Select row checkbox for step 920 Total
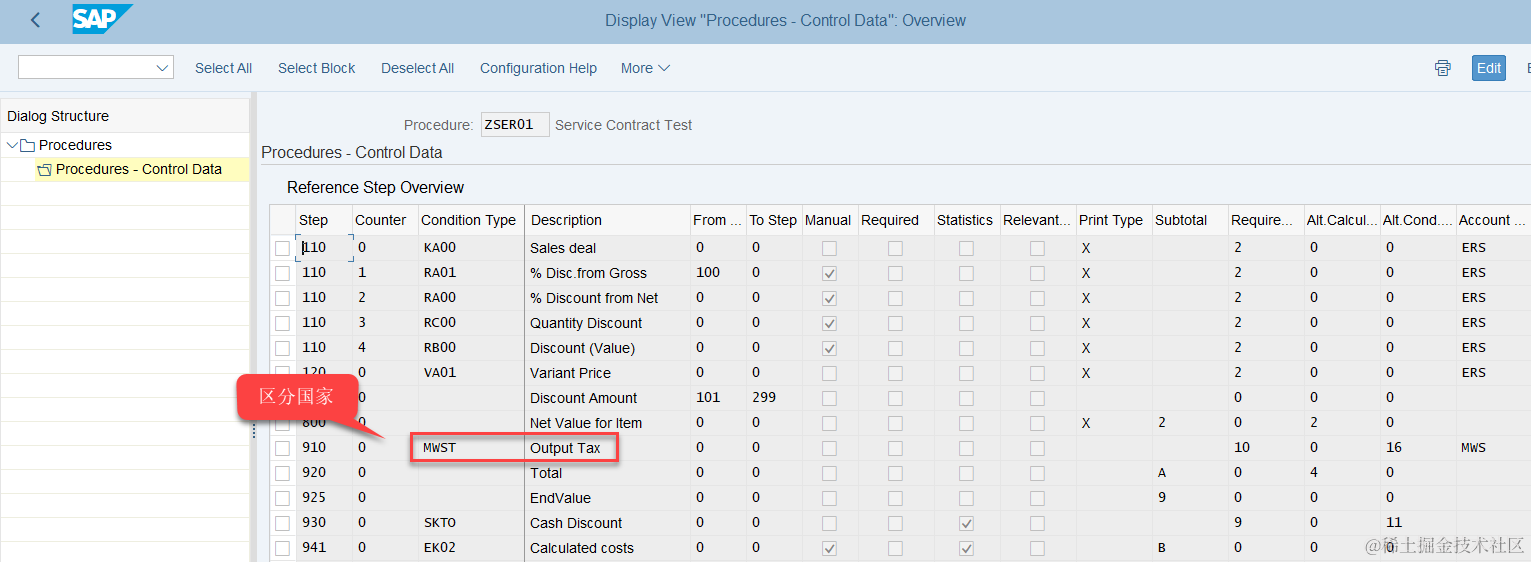Image resolution: width=1531 pixels, height=562 pixels. pos(283,473)
